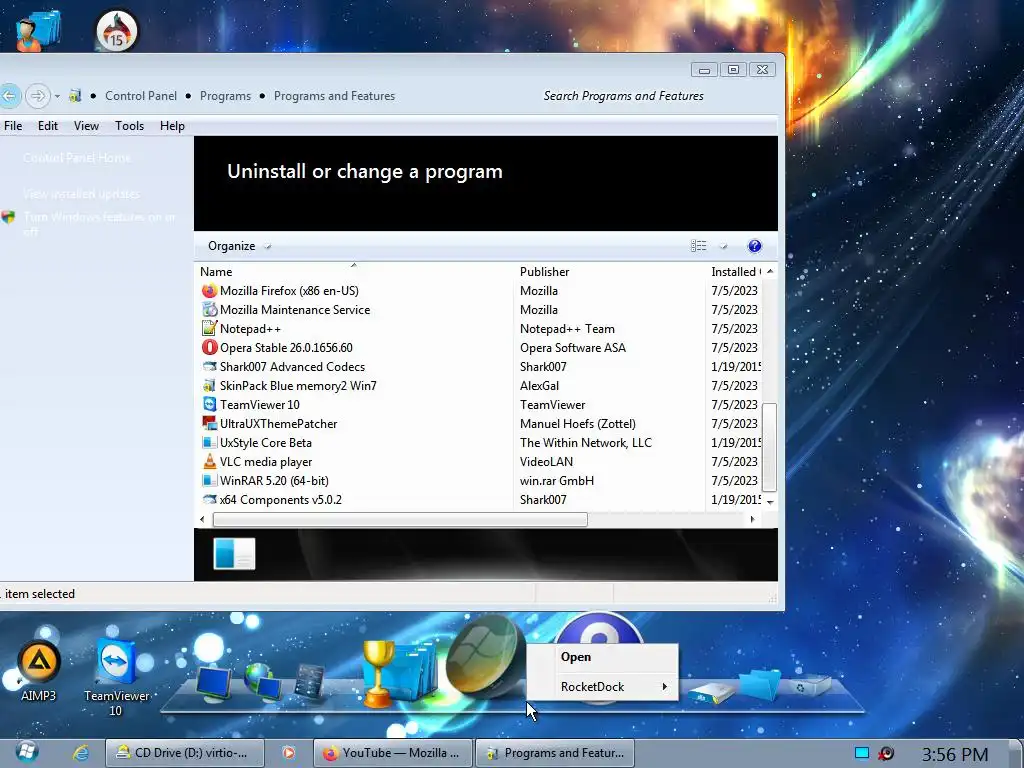Viewport: 1024px width, 768px height.
Task: Click the media player taskbar icon
Action: pos(288,753)
